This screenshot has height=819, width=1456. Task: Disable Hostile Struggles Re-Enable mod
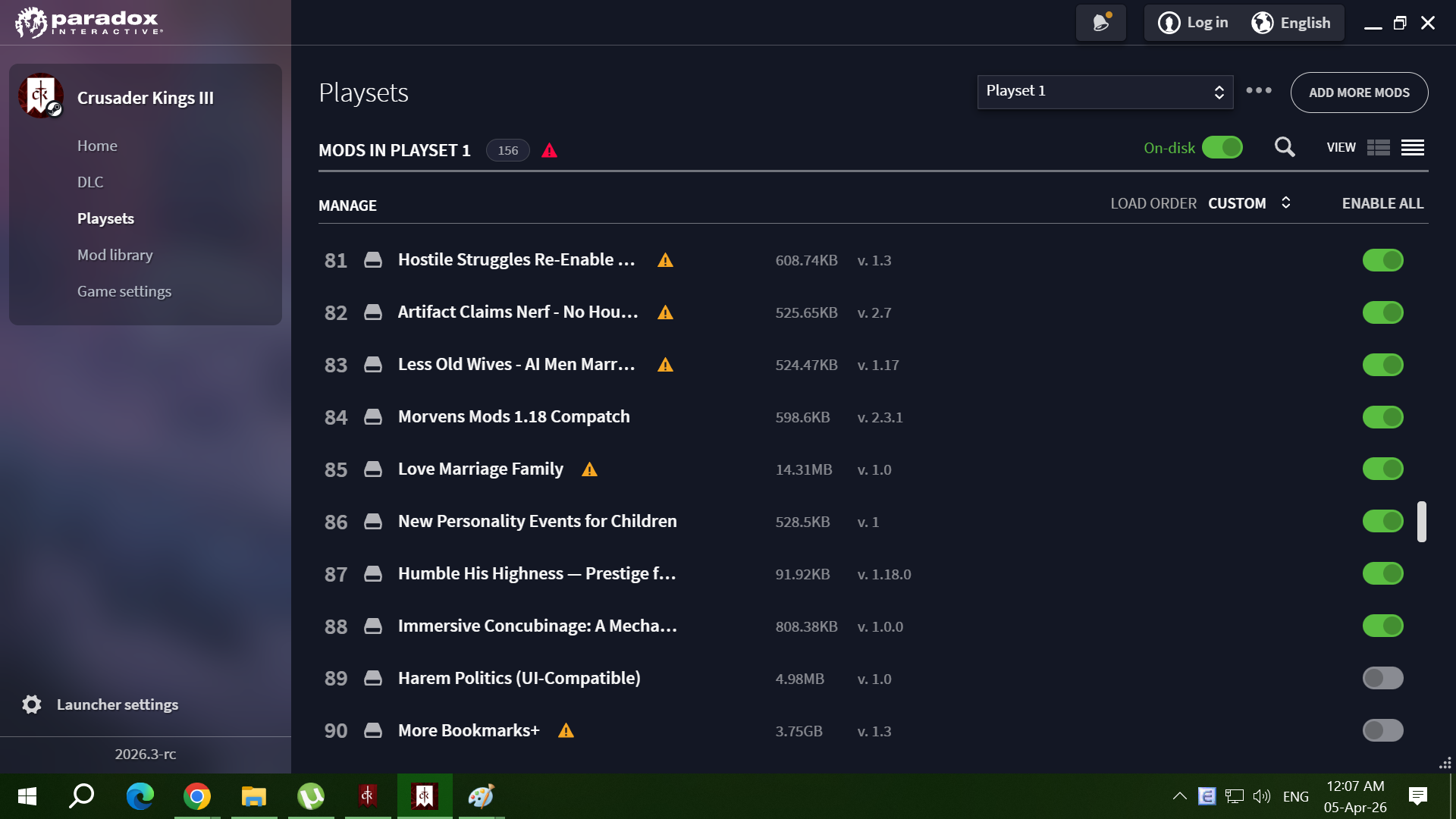[x=1383, y=260]
